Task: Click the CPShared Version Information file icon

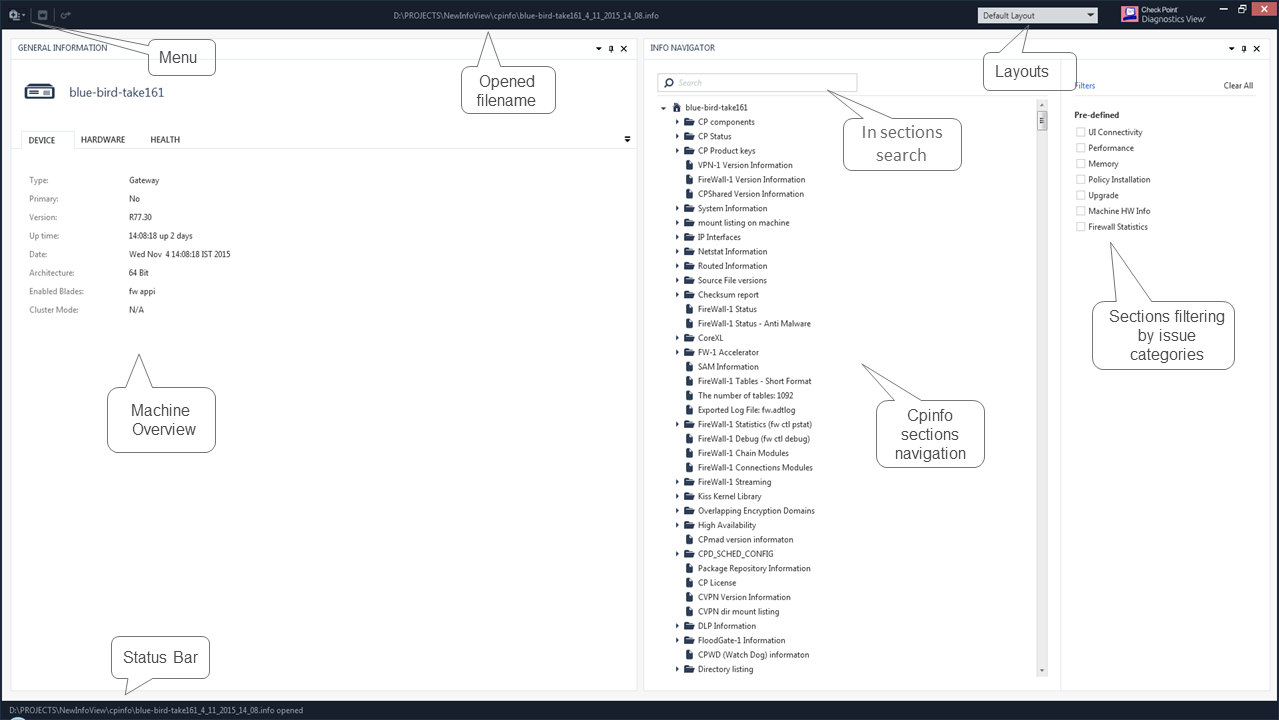Action: pyautogui.click(x=690, y=194)
